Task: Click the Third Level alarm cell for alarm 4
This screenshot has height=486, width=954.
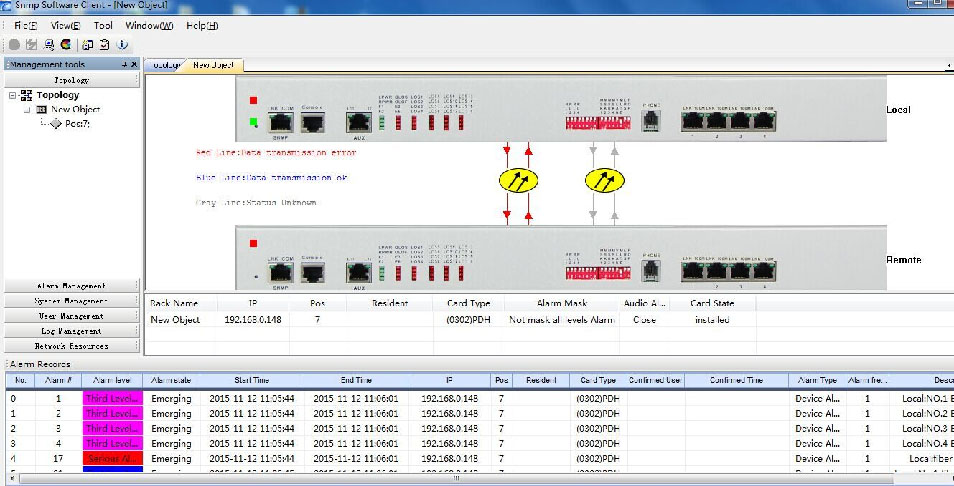Action: click(113, 443)
